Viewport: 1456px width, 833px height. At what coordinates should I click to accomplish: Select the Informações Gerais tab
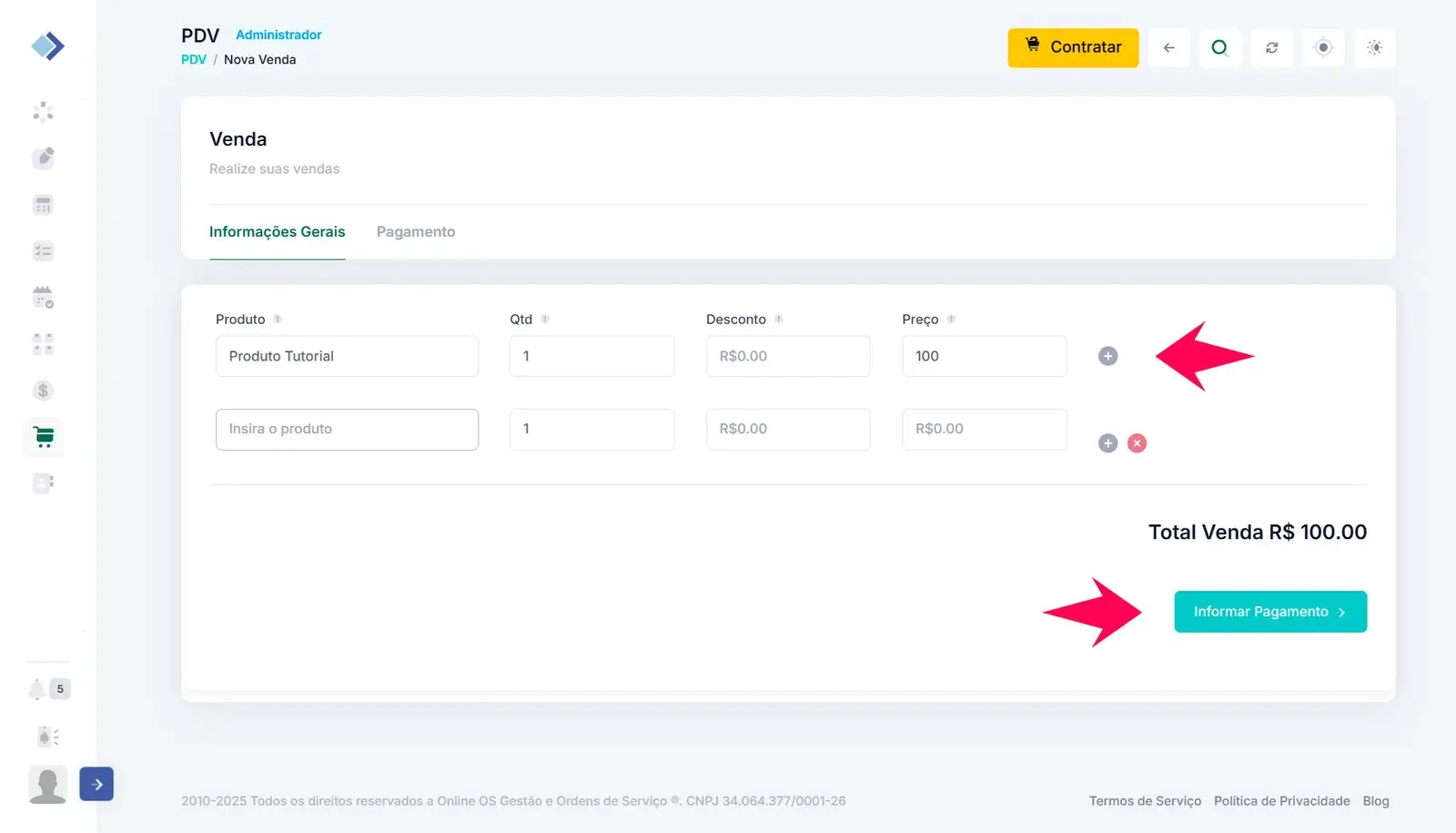pyautogui.click(x=277, y=232)
